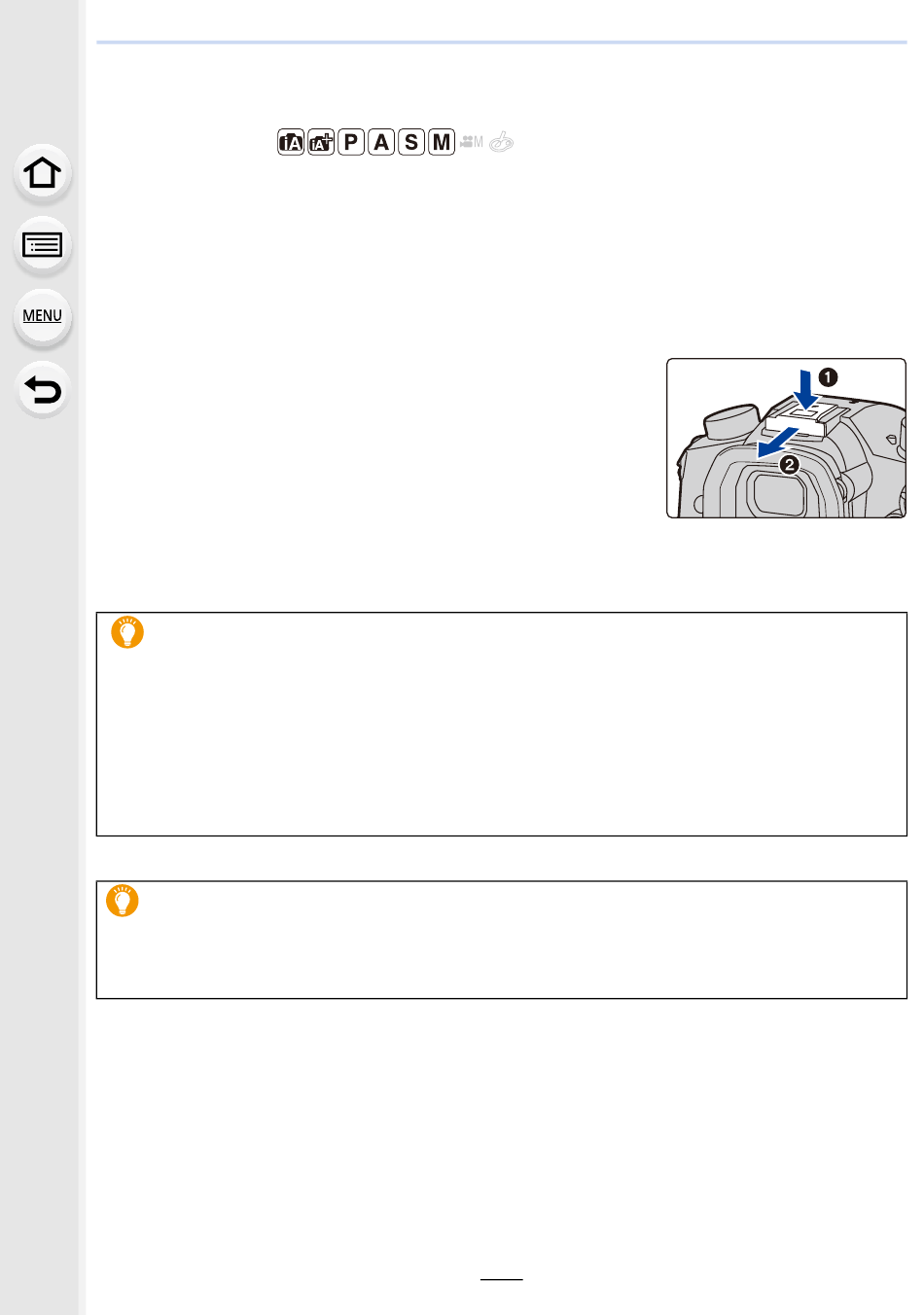924x1315 pixels.
Task: Click the lightbulb icon in the lower tip box
Action: 123,901
